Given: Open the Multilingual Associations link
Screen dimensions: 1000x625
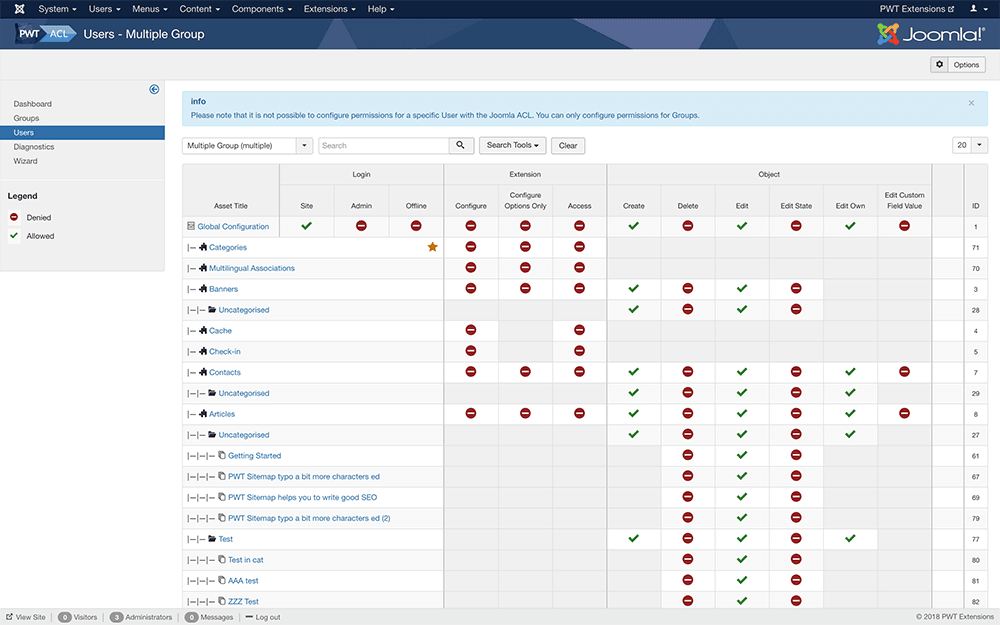Looking at the screenshot, I should point(252,268).
